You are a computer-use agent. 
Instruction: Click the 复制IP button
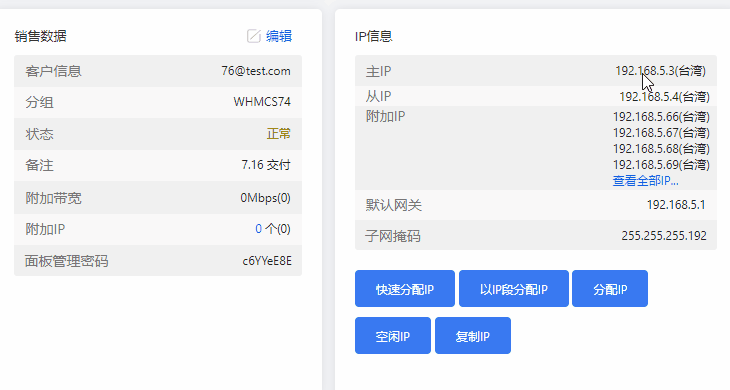point(473,336)
